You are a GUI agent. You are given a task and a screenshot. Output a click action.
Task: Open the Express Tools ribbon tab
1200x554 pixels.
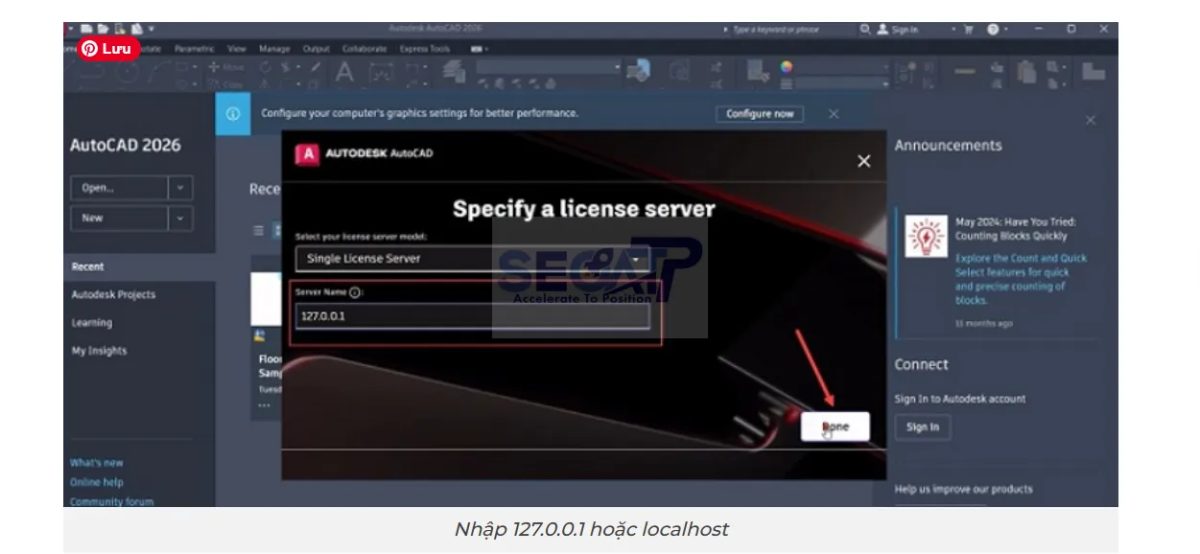pyautogui.click(x=425, y=48)
